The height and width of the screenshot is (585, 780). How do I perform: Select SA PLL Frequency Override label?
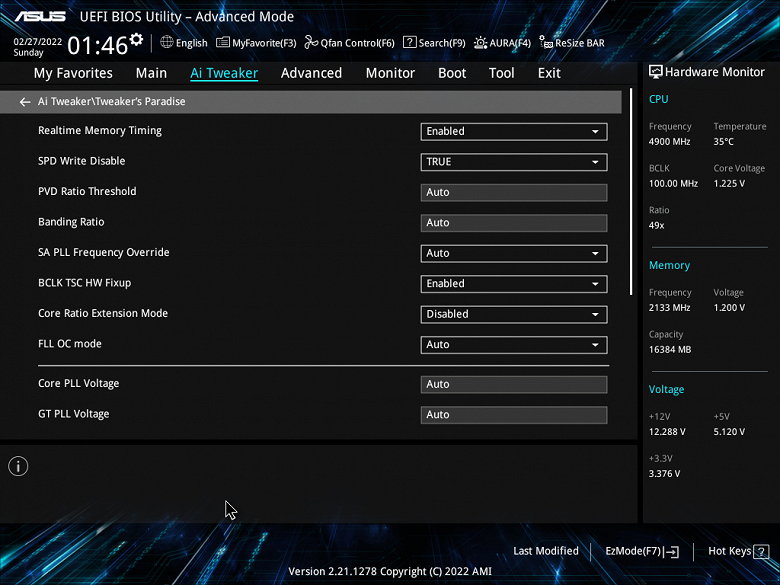click(103, 252)
